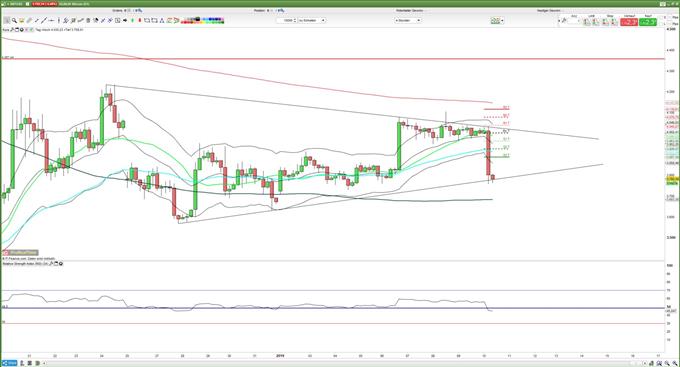Select the rectangle shape drawing tool
680x367 pixels.
pos(147,20)
